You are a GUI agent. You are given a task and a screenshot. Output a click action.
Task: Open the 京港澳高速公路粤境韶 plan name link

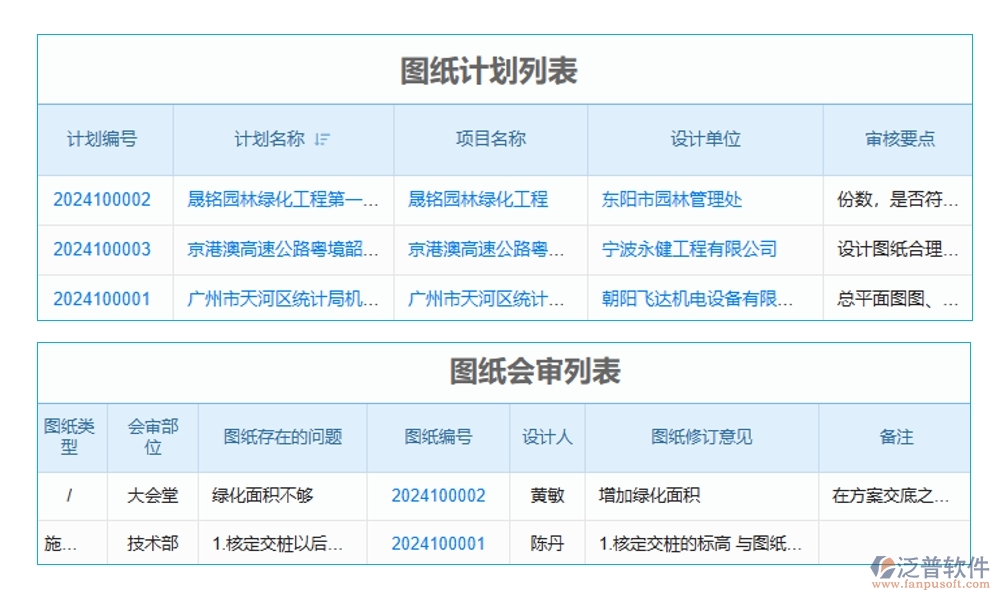[x=282, y=249]
